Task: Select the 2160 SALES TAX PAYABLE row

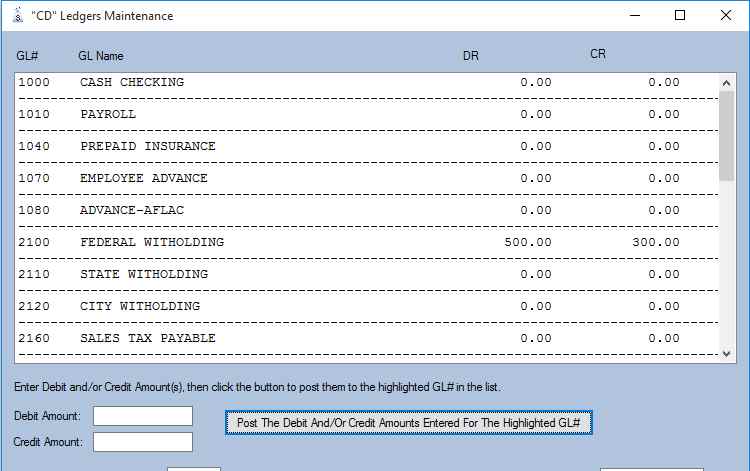Action: pyautogui.click(x=367, y=339)
